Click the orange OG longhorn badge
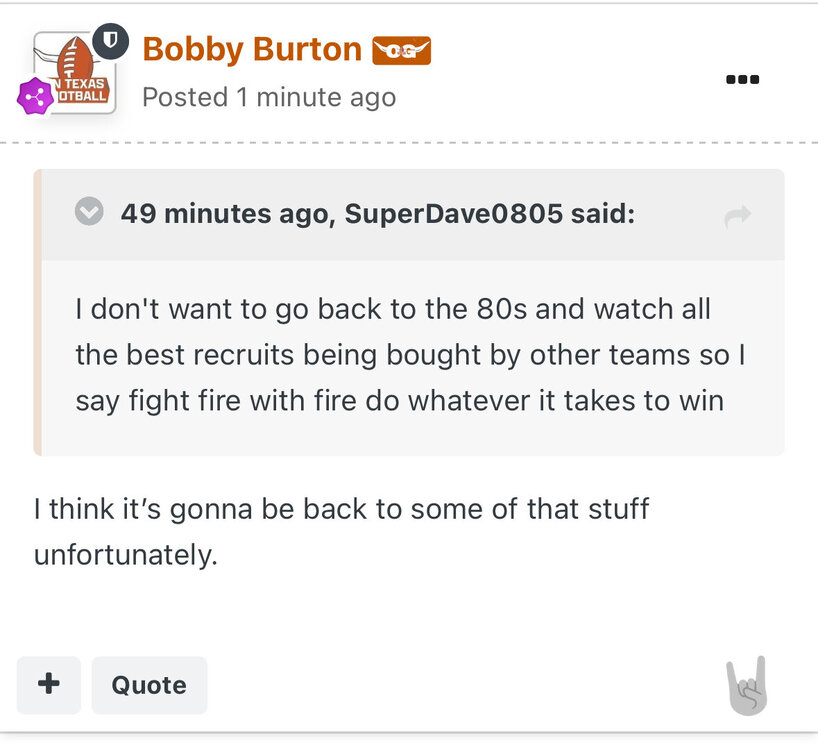Screen dimensions: 818x750 tap(401, 50)
